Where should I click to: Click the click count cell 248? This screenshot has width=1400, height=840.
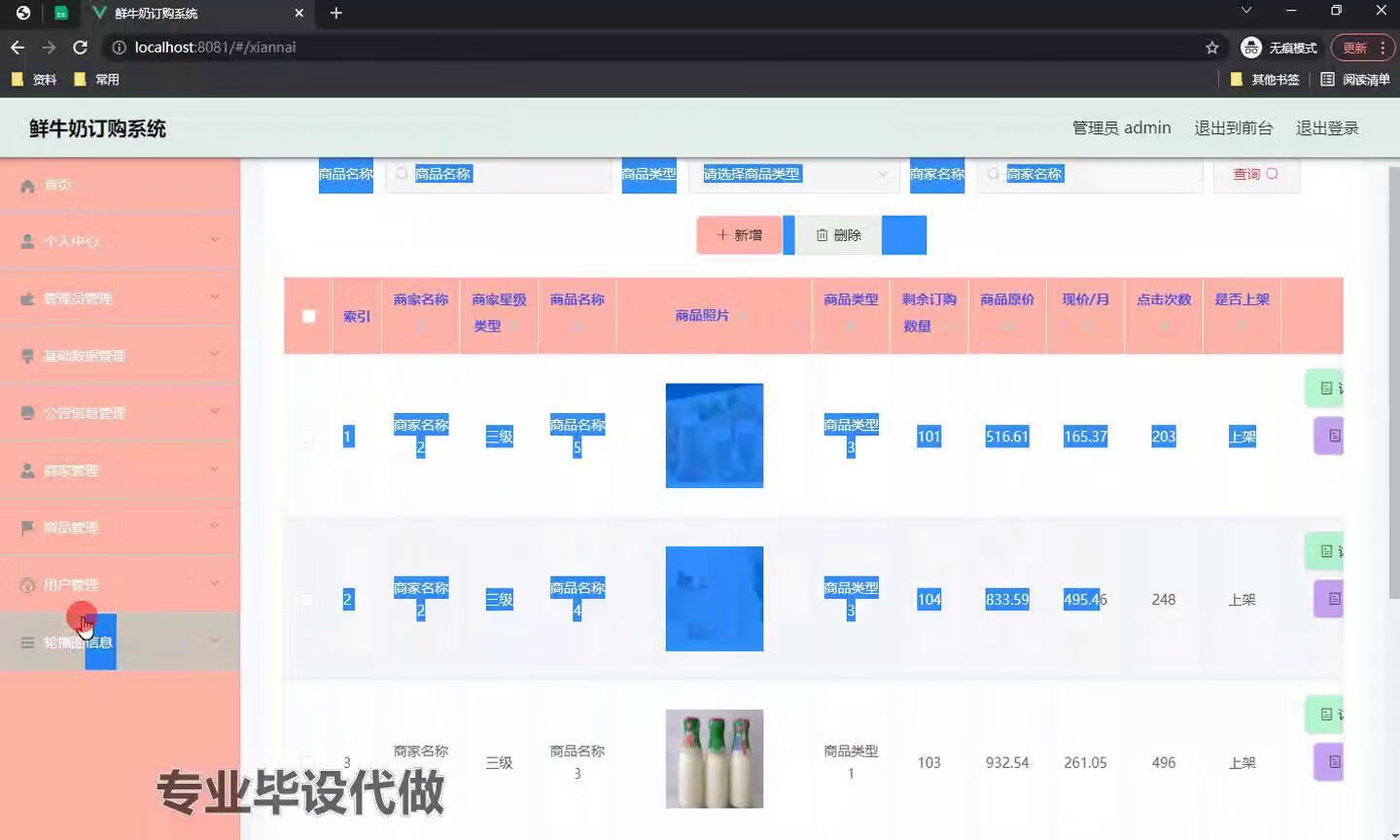pyautogui.click(x=1164, y=600)
